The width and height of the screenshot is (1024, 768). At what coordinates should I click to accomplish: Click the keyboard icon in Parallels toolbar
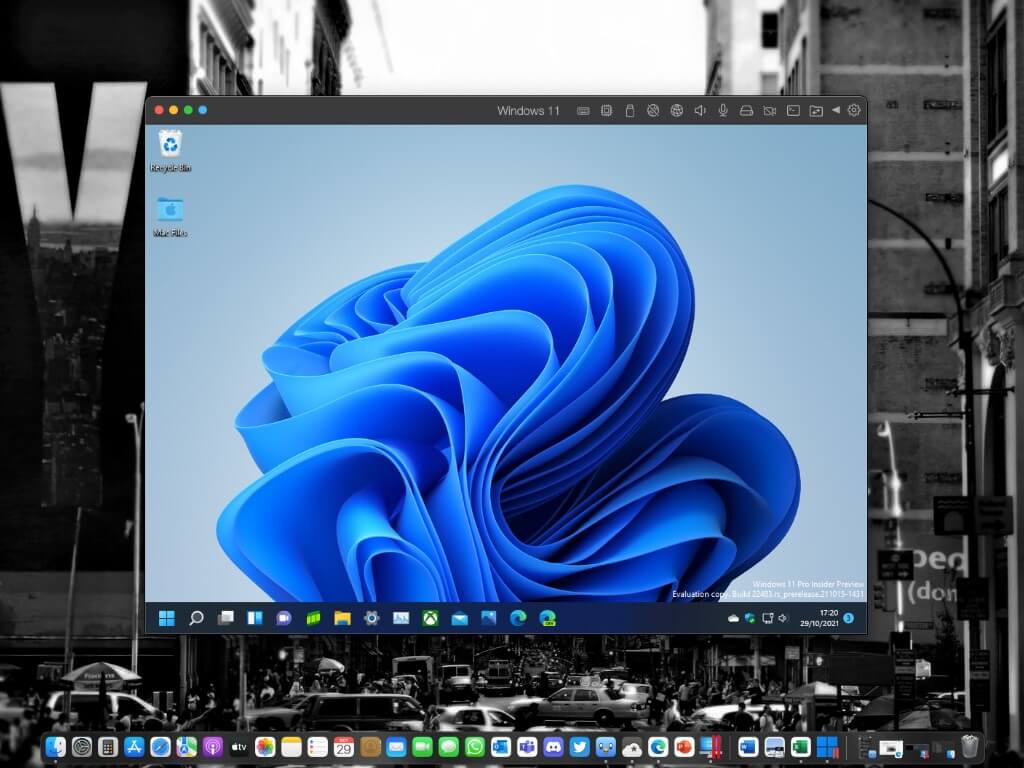pyautogui.click(x=583, y=111)
